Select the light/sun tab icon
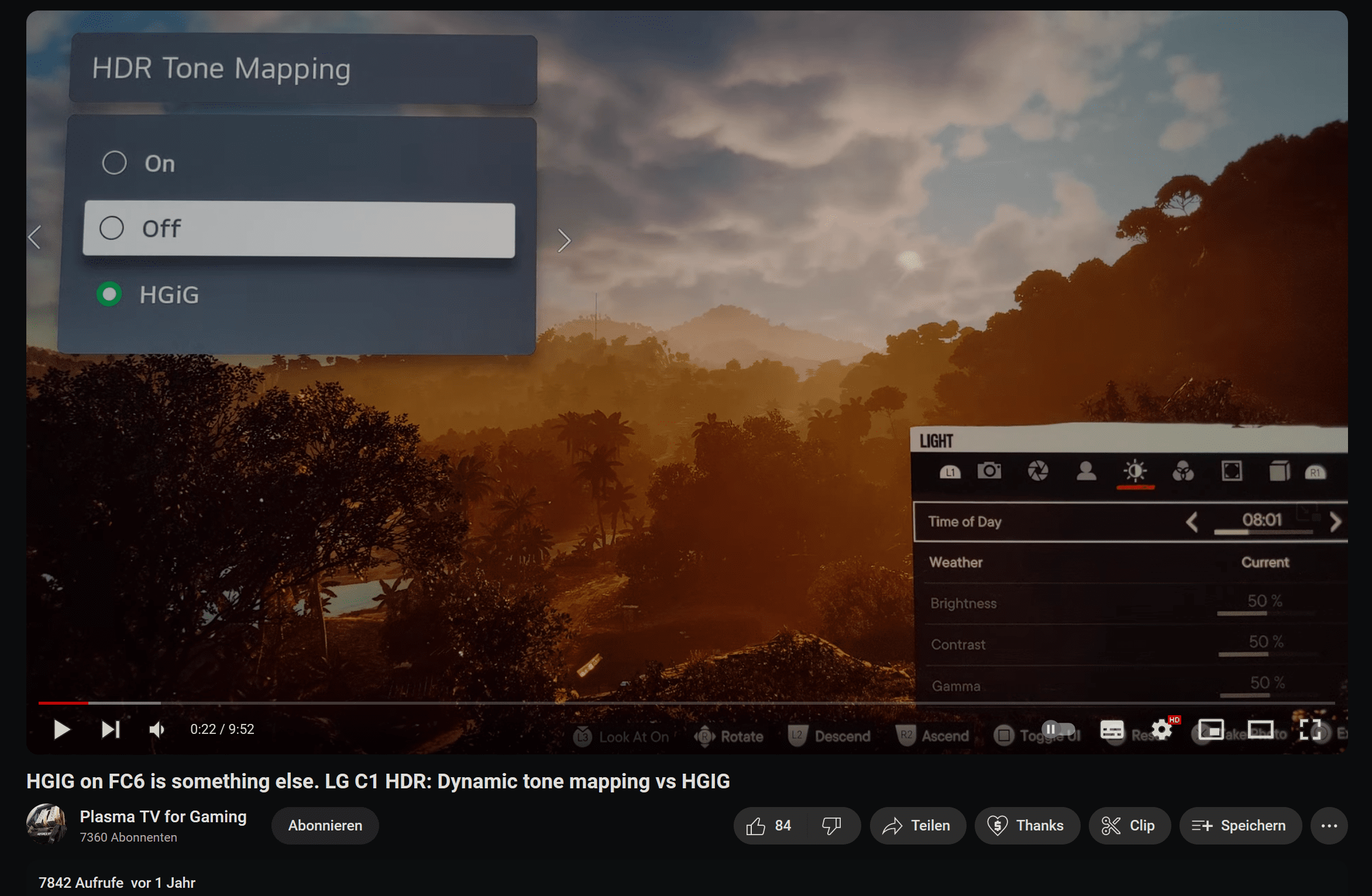This screenshot has height=896, width=1372. (x=1135, y=471)
